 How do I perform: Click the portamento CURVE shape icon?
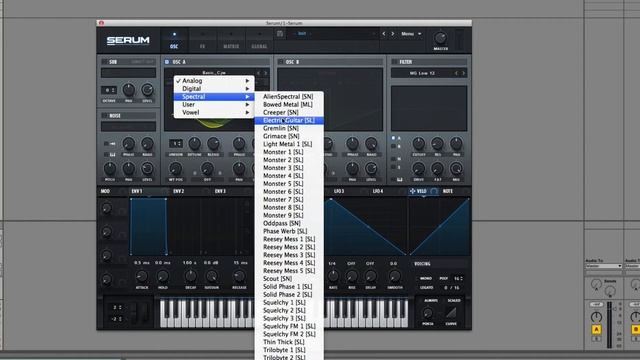point(451,313)
